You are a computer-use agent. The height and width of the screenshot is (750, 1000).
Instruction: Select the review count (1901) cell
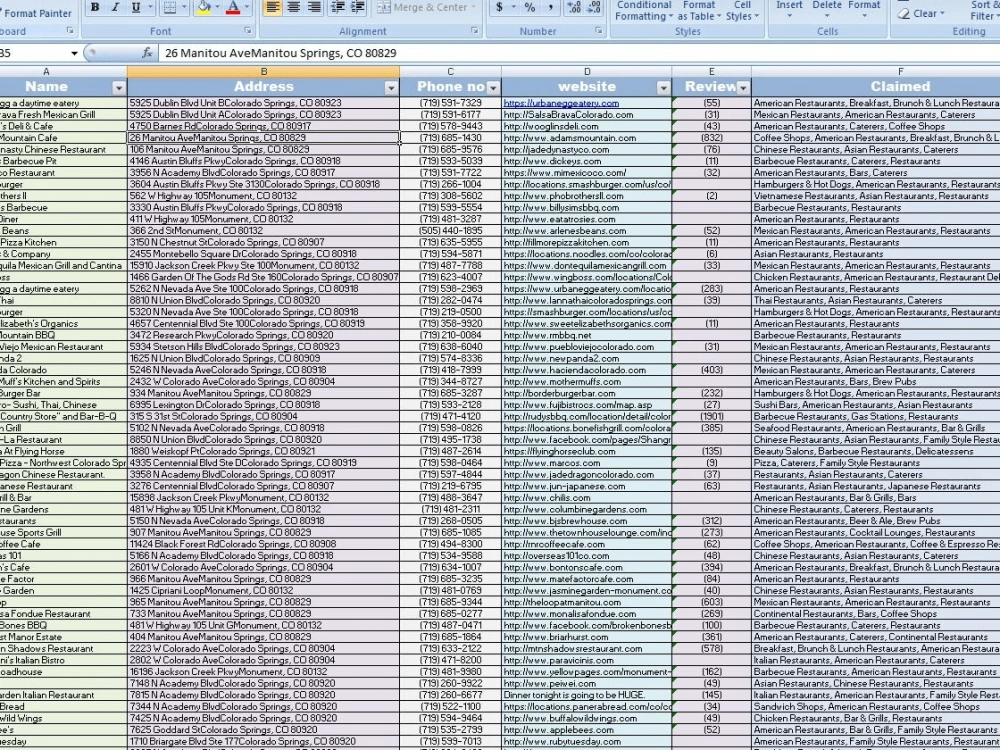click(x=712, y=416)
